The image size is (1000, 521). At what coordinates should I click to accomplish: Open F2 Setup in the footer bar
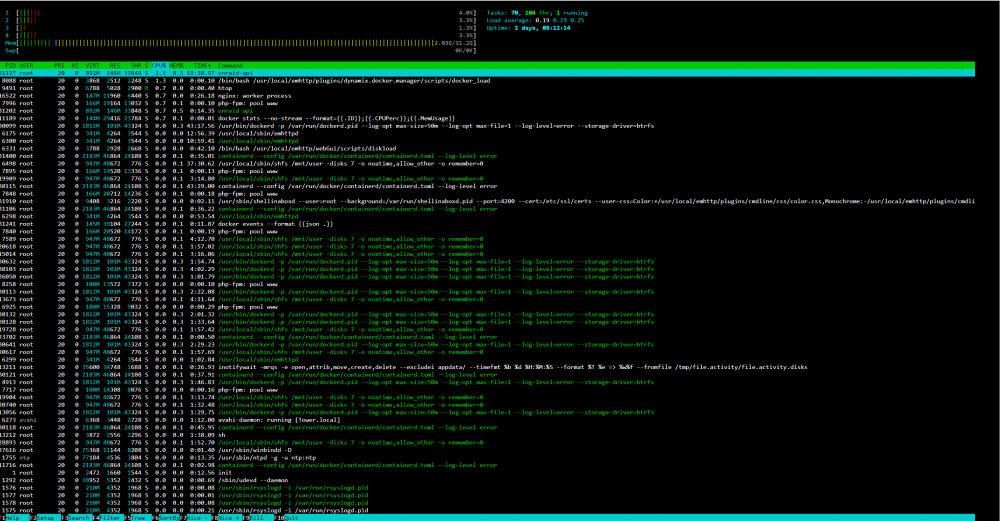45,518
